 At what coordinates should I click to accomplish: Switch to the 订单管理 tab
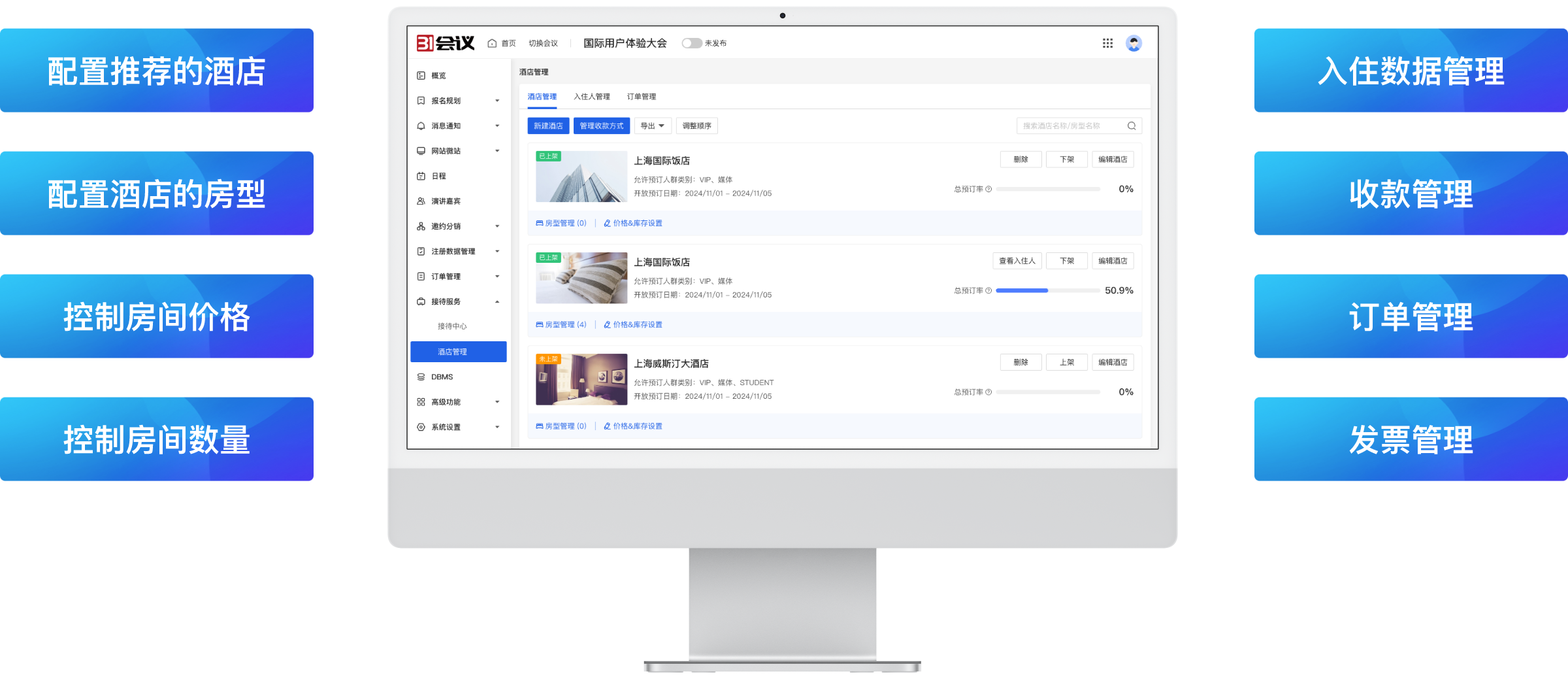pyautogui.click(x=641, y=97)
